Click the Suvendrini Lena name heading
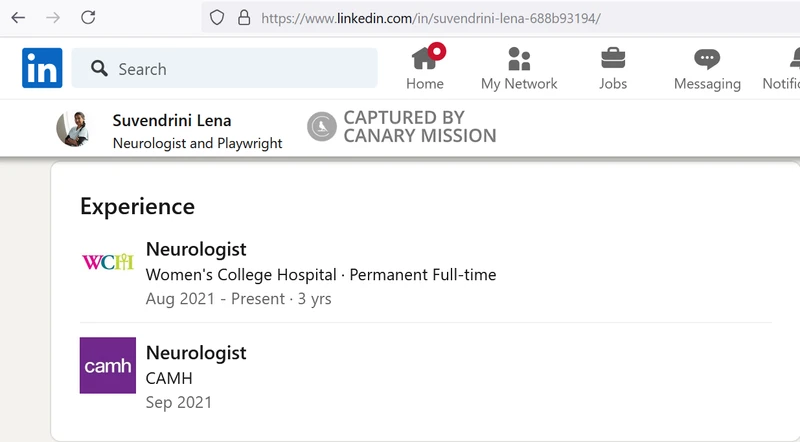Image resolution: width=800 pixels, height=442 pixels. pos(172,120)
